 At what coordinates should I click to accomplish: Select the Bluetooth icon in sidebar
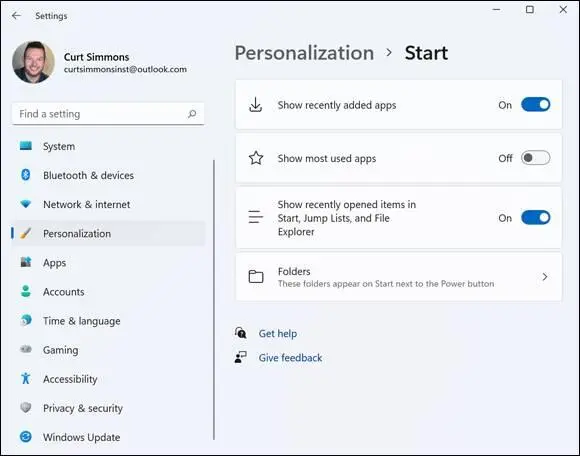point(26,175)
